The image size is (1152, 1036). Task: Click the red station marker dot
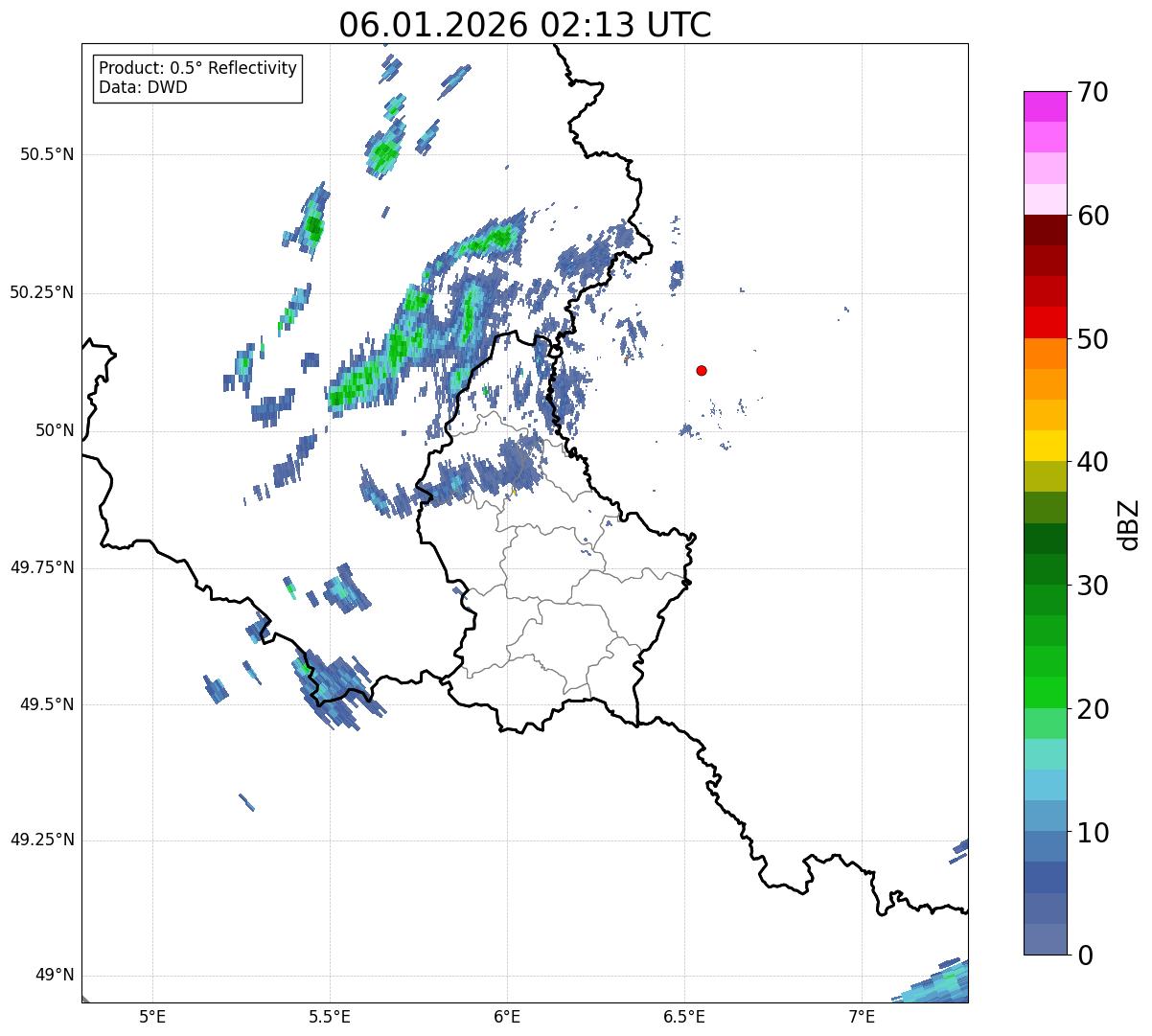(x=702, y=370)
